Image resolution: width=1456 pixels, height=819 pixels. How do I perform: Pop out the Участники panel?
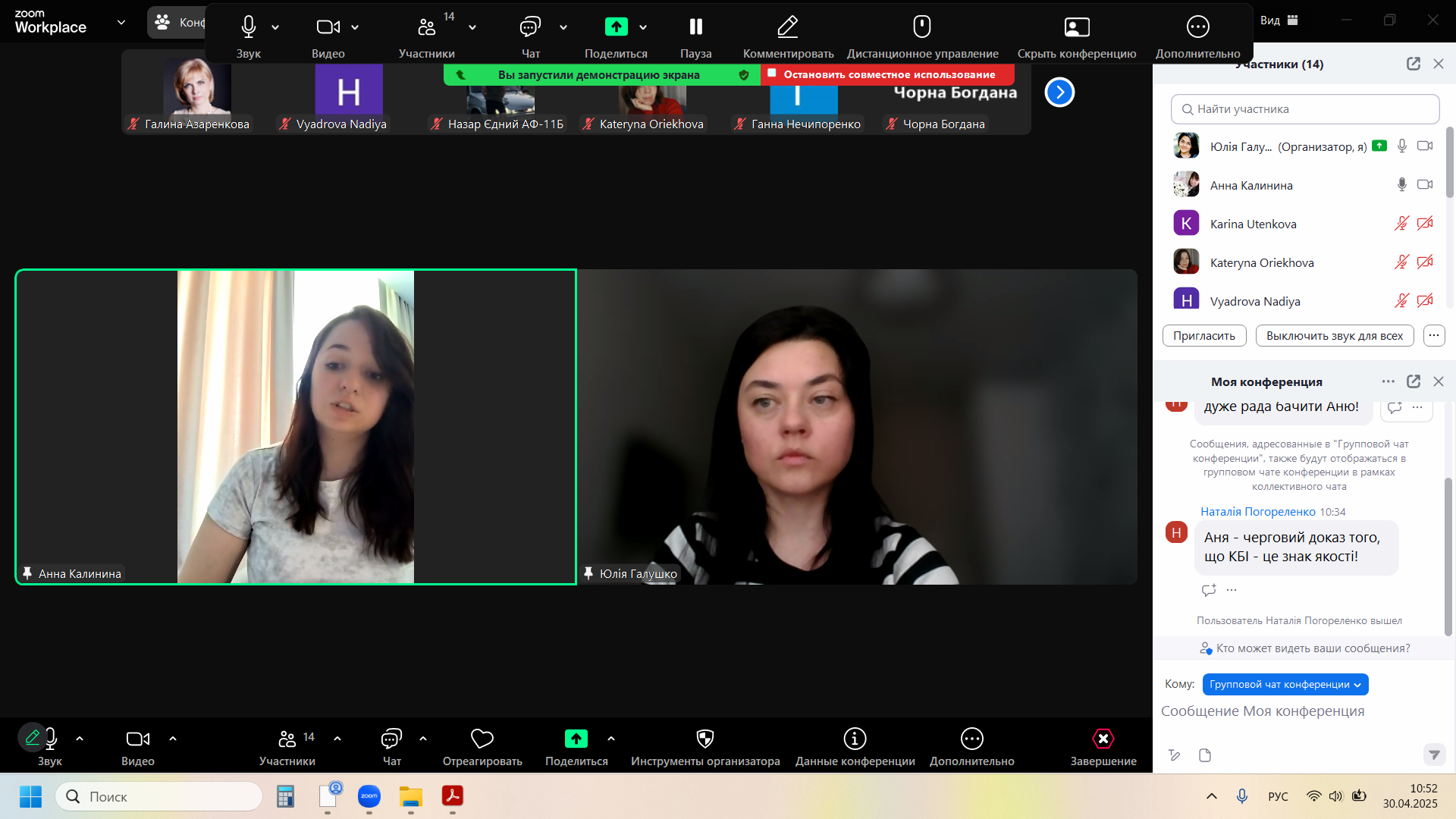[1413, 64]
